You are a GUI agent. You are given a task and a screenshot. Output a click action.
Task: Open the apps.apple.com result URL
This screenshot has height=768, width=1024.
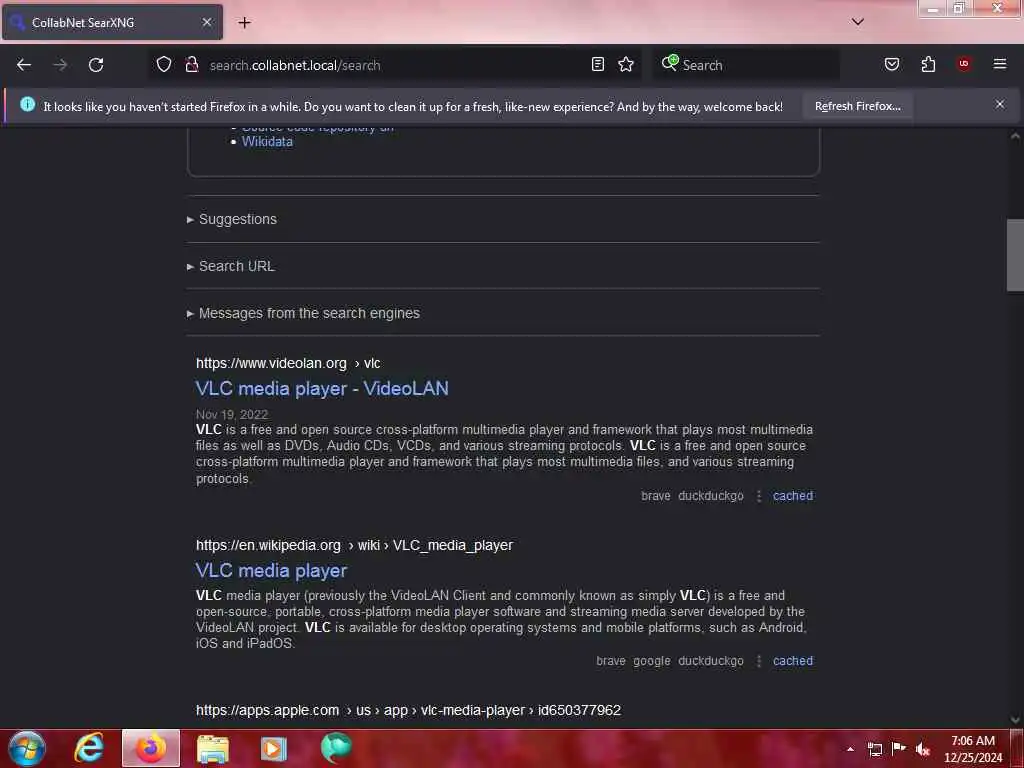[408, 711]
